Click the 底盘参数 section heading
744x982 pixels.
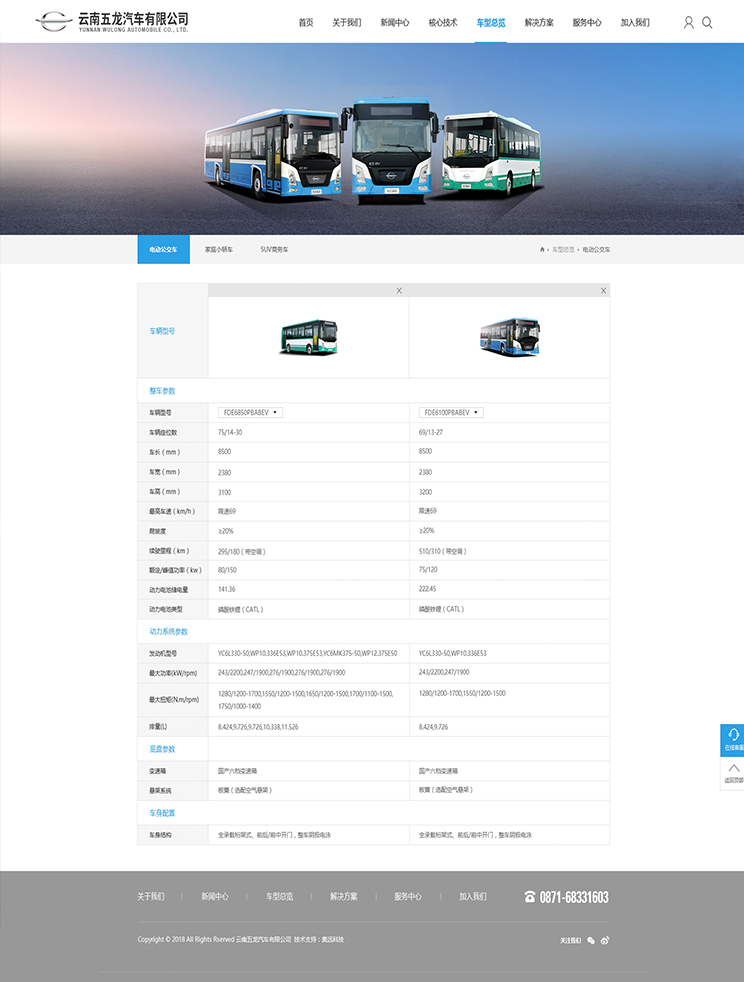tap(162, 749)
